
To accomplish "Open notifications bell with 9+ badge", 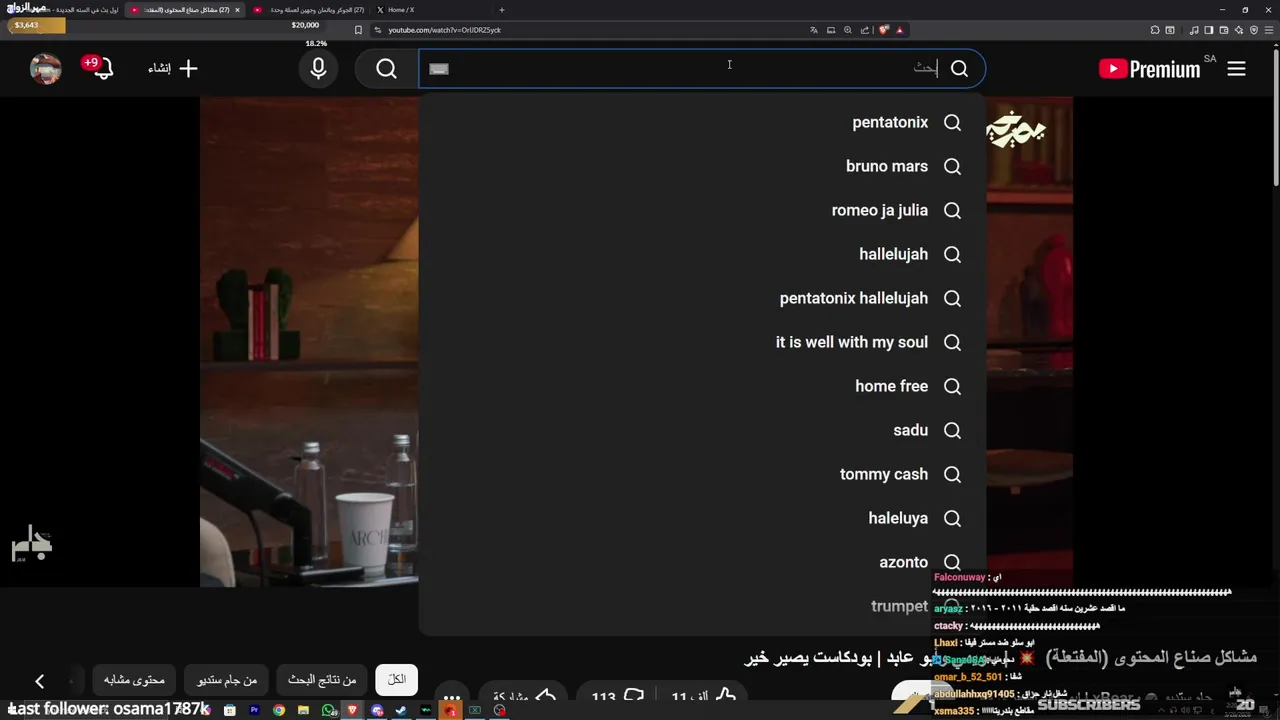I will (99, 68).
